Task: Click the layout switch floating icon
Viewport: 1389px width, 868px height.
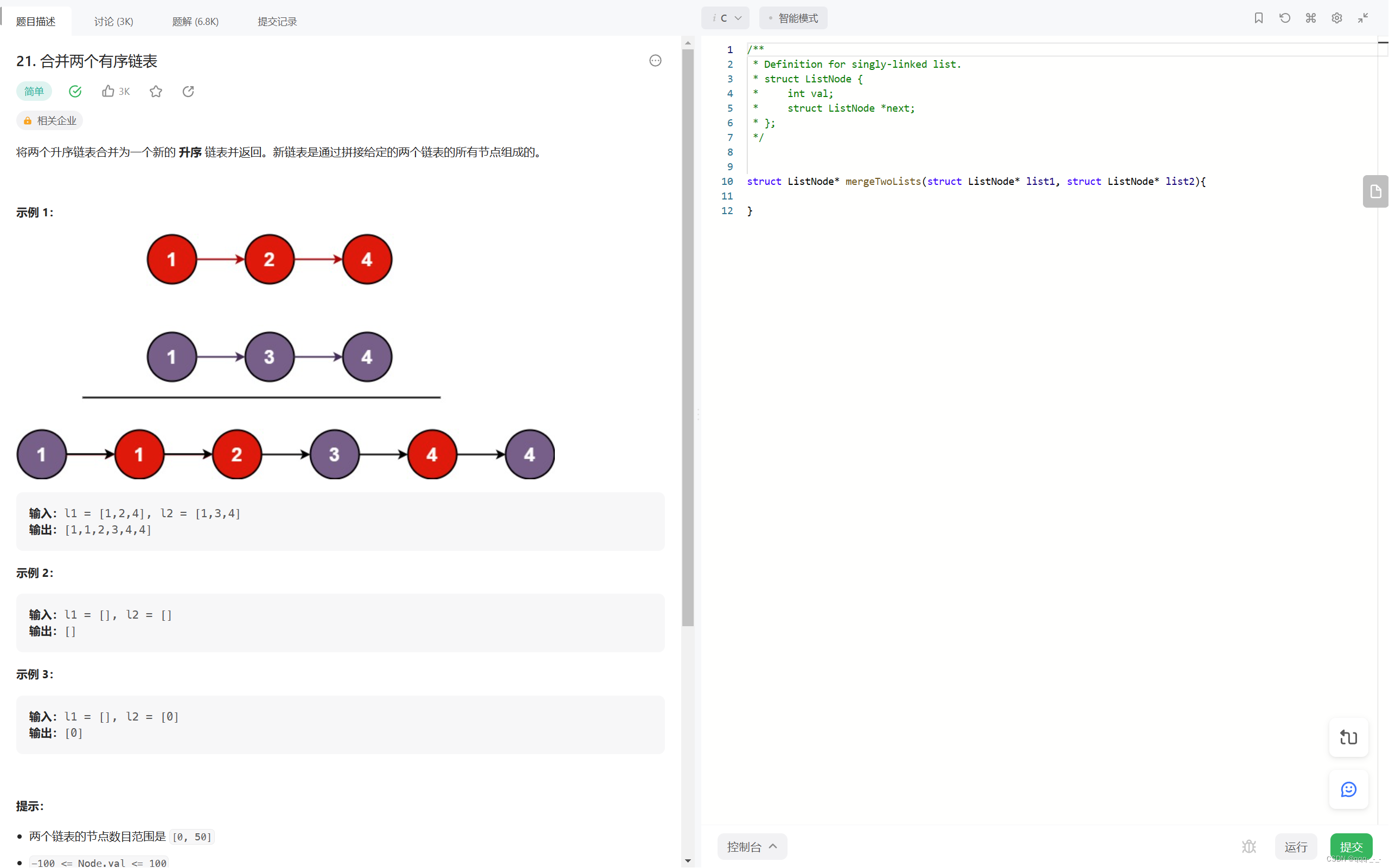Action: click(1349, 738)
